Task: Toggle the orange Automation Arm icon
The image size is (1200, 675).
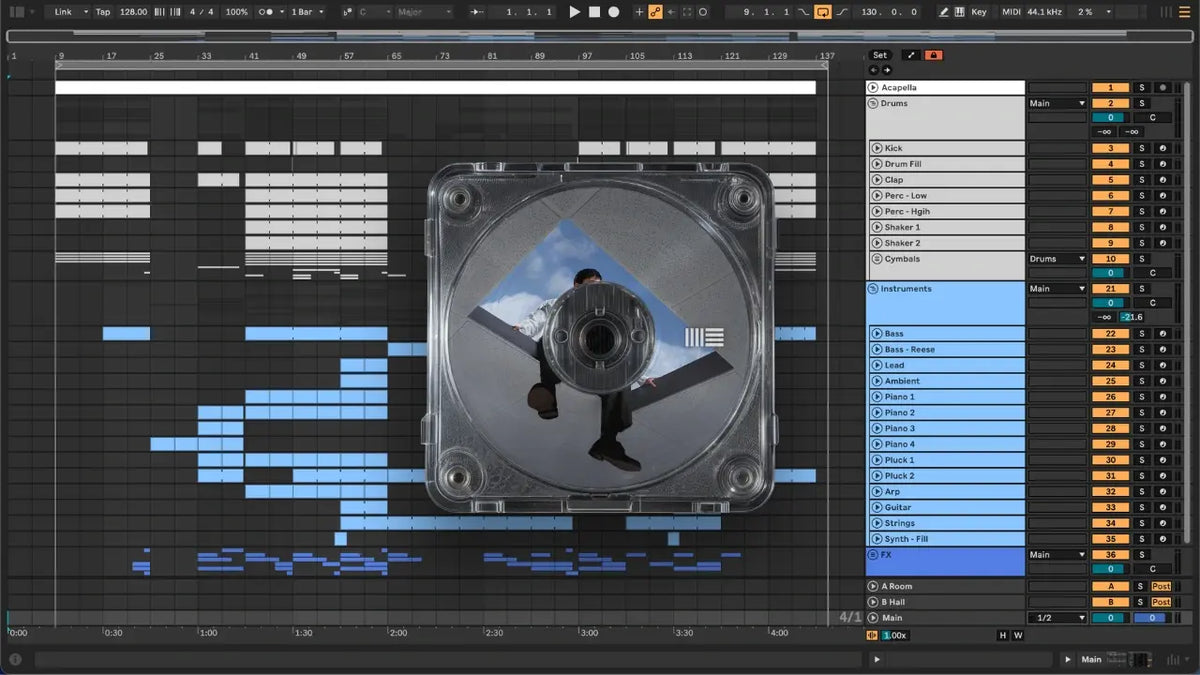Action: pos(655,12)
